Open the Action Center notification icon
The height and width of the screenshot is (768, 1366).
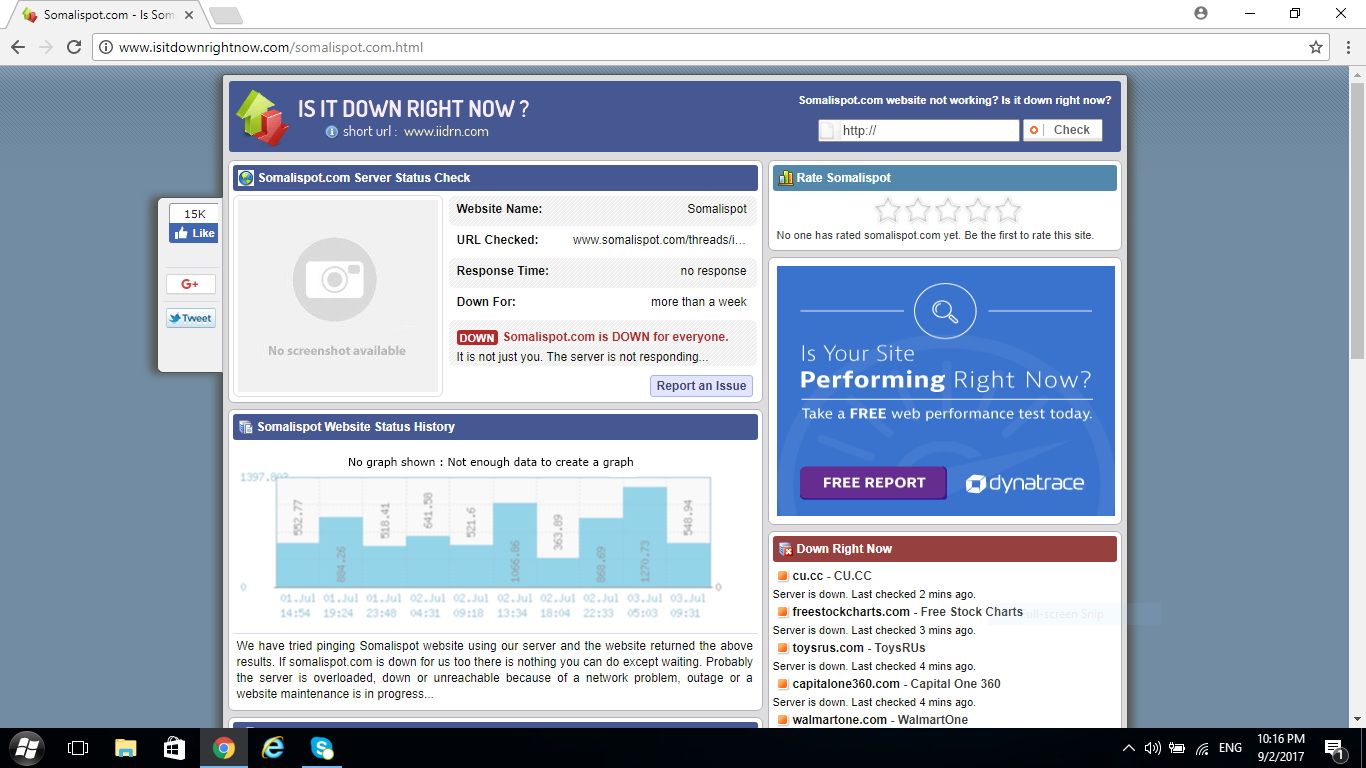tap(1333, 748)
